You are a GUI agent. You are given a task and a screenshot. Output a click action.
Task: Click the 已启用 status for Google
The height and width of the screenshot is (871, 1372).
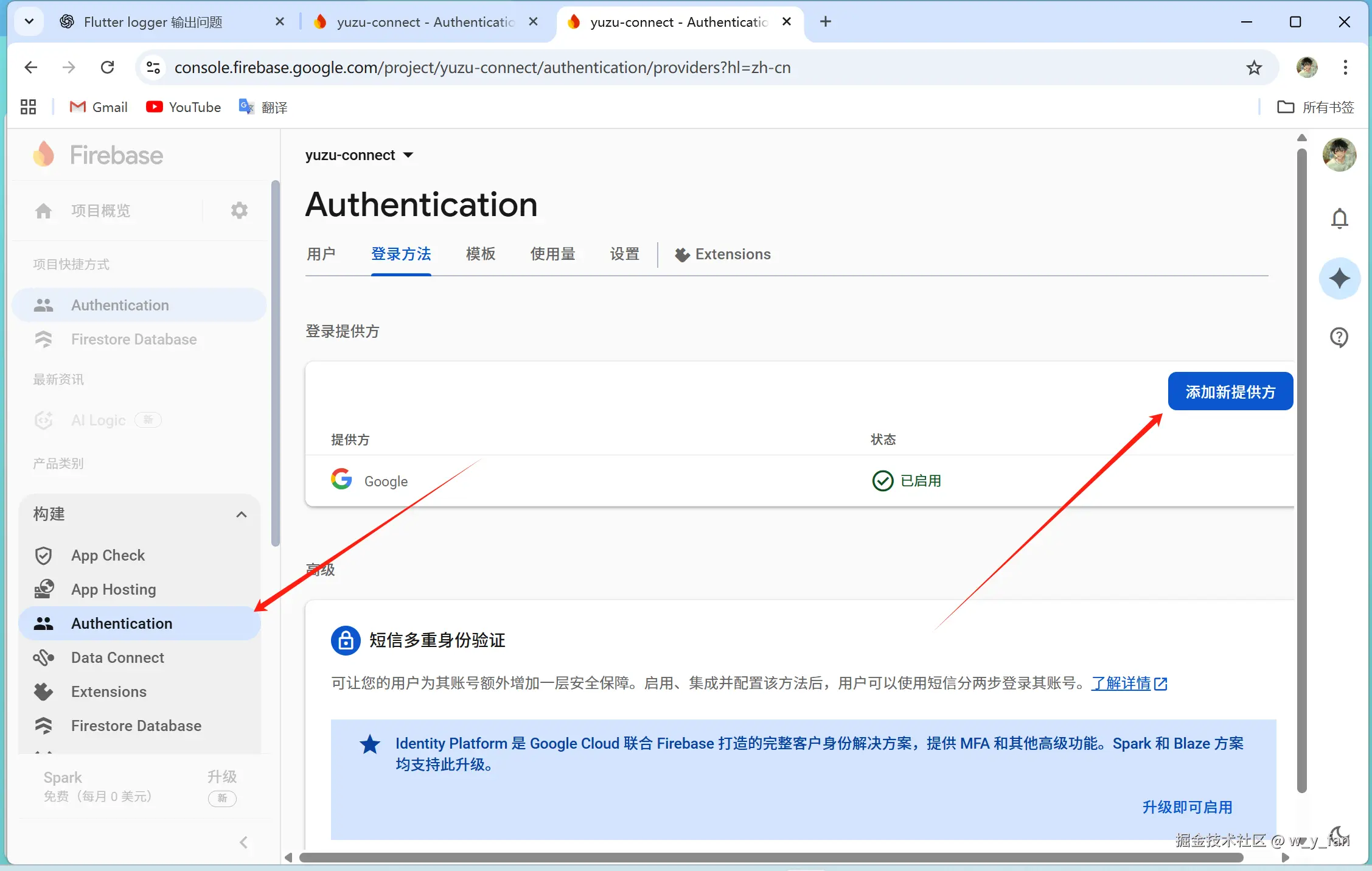point(907,481)
